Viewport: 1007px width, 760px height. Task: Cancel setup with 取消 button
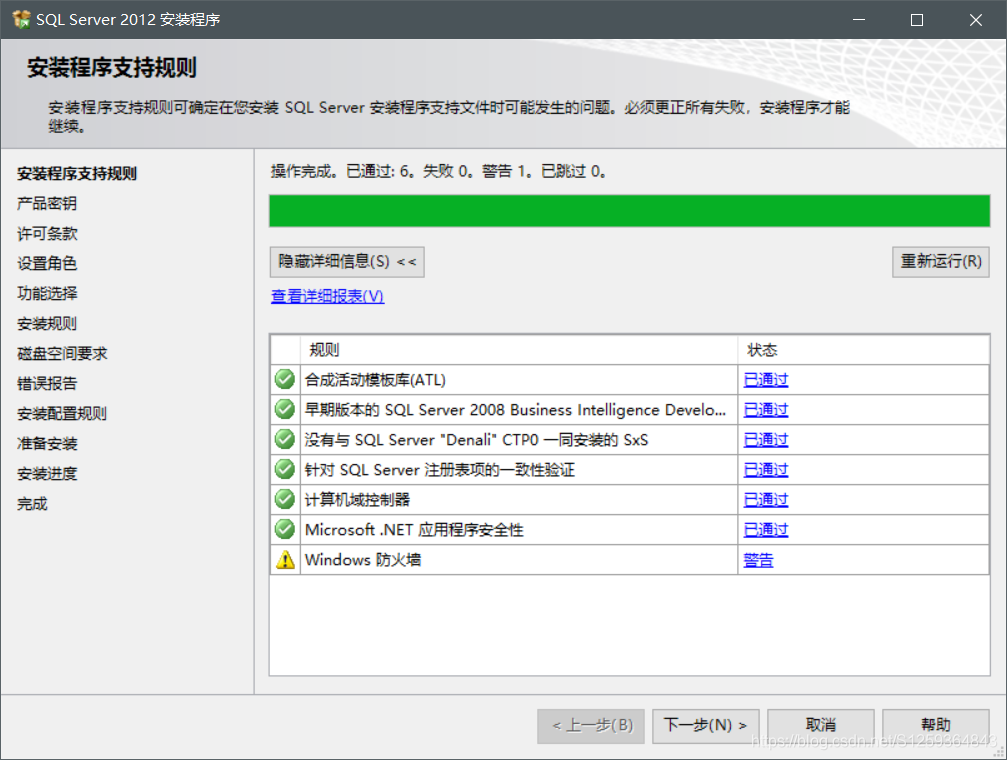(x=821, y=726)
